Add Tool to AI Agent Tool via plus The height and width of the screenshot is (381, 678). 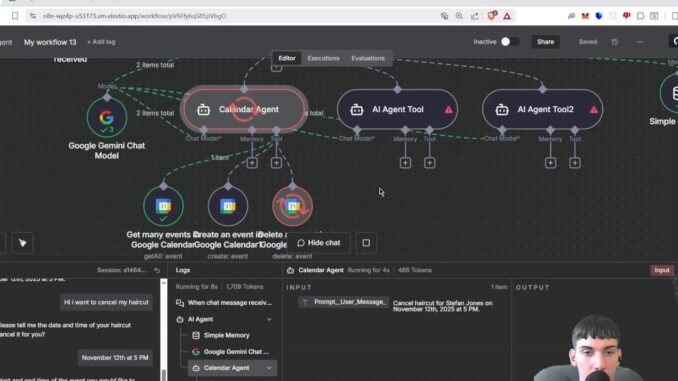429,163
